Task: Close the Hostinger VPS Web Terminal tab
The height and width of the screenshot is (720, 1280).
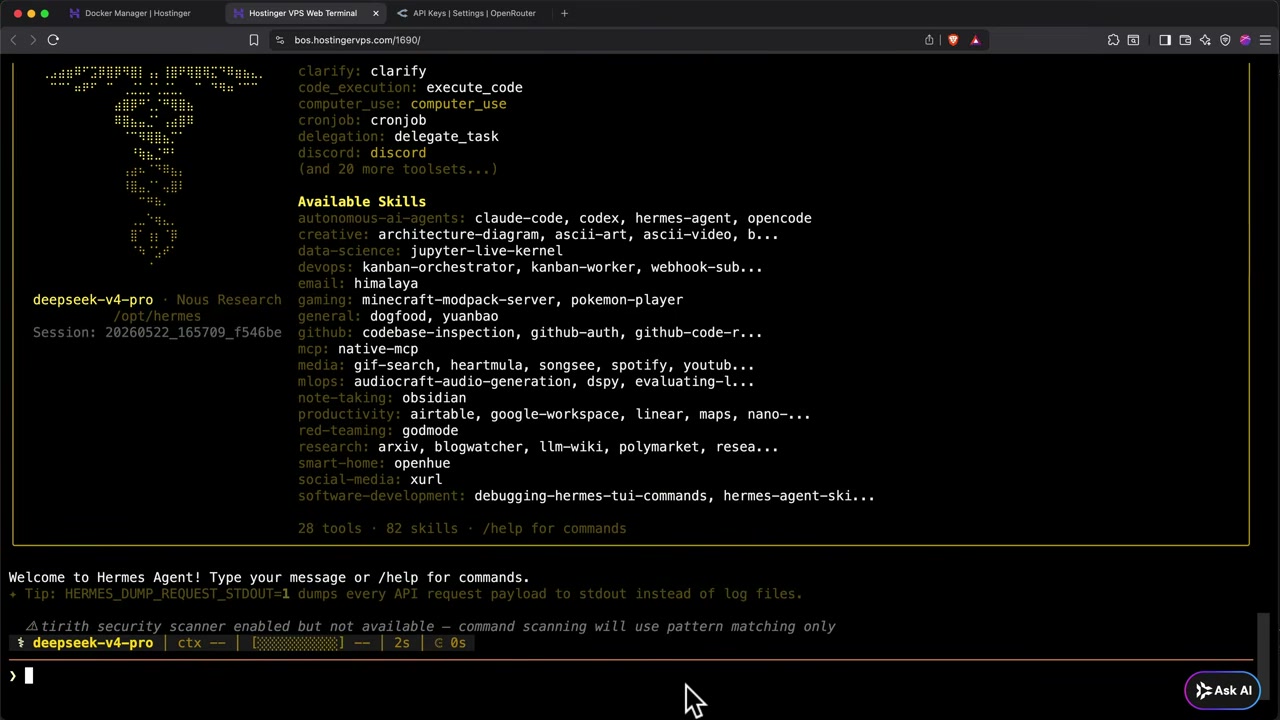Action: (x=376, y=13)
